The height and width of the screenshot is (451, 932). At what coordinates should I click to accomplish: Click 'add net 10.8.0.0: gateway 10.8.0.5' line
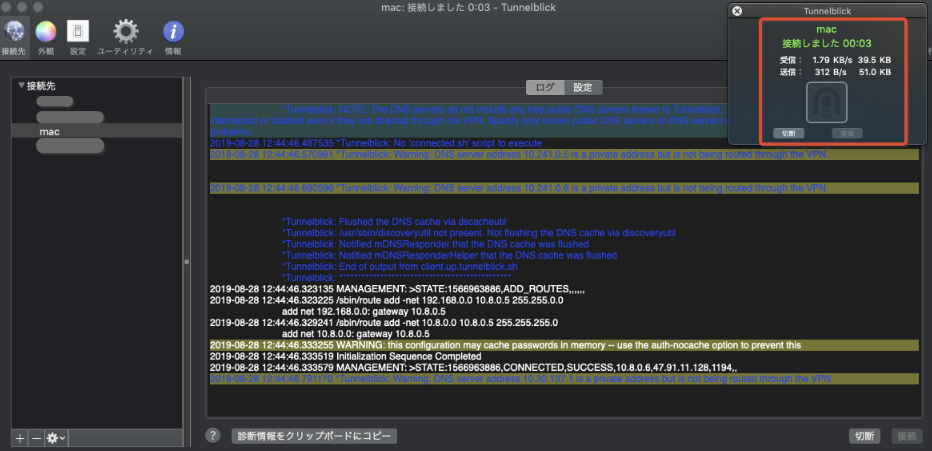pyautogui.click(x=356, y=334)
